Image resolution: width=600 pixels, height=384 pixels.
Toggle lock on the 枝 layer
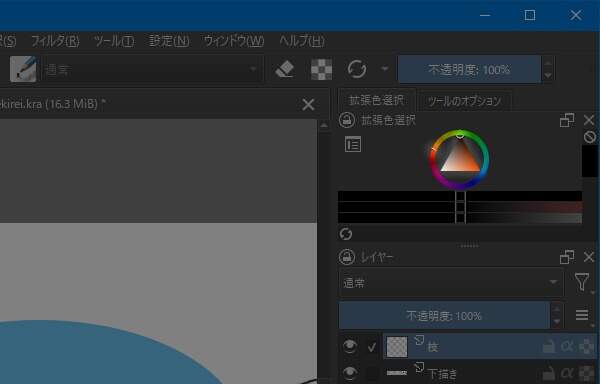(549, 347)
